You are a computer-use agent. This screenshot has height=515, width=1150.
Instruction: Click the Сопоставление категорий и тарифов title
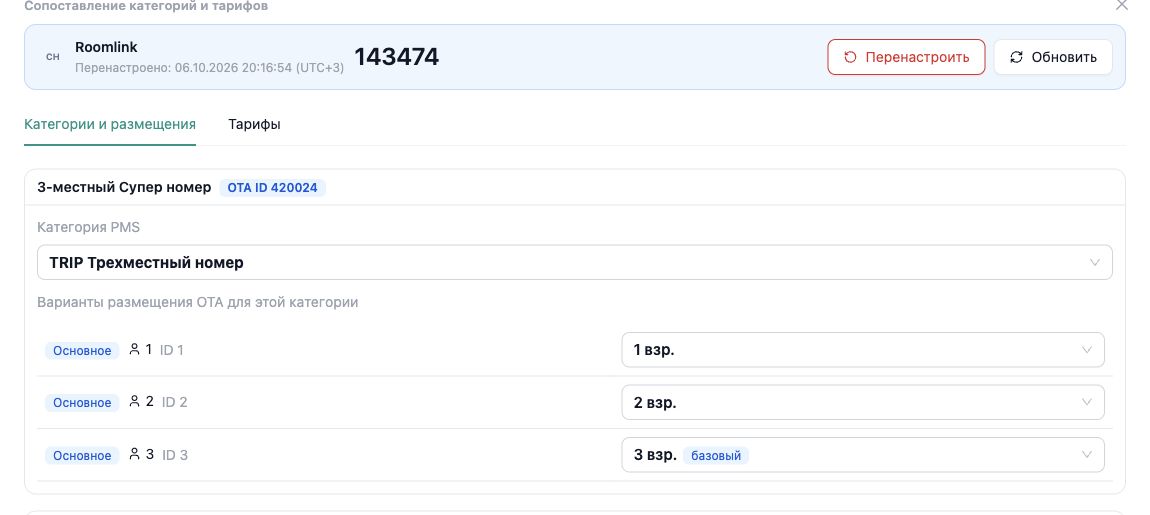pos(146,6)
